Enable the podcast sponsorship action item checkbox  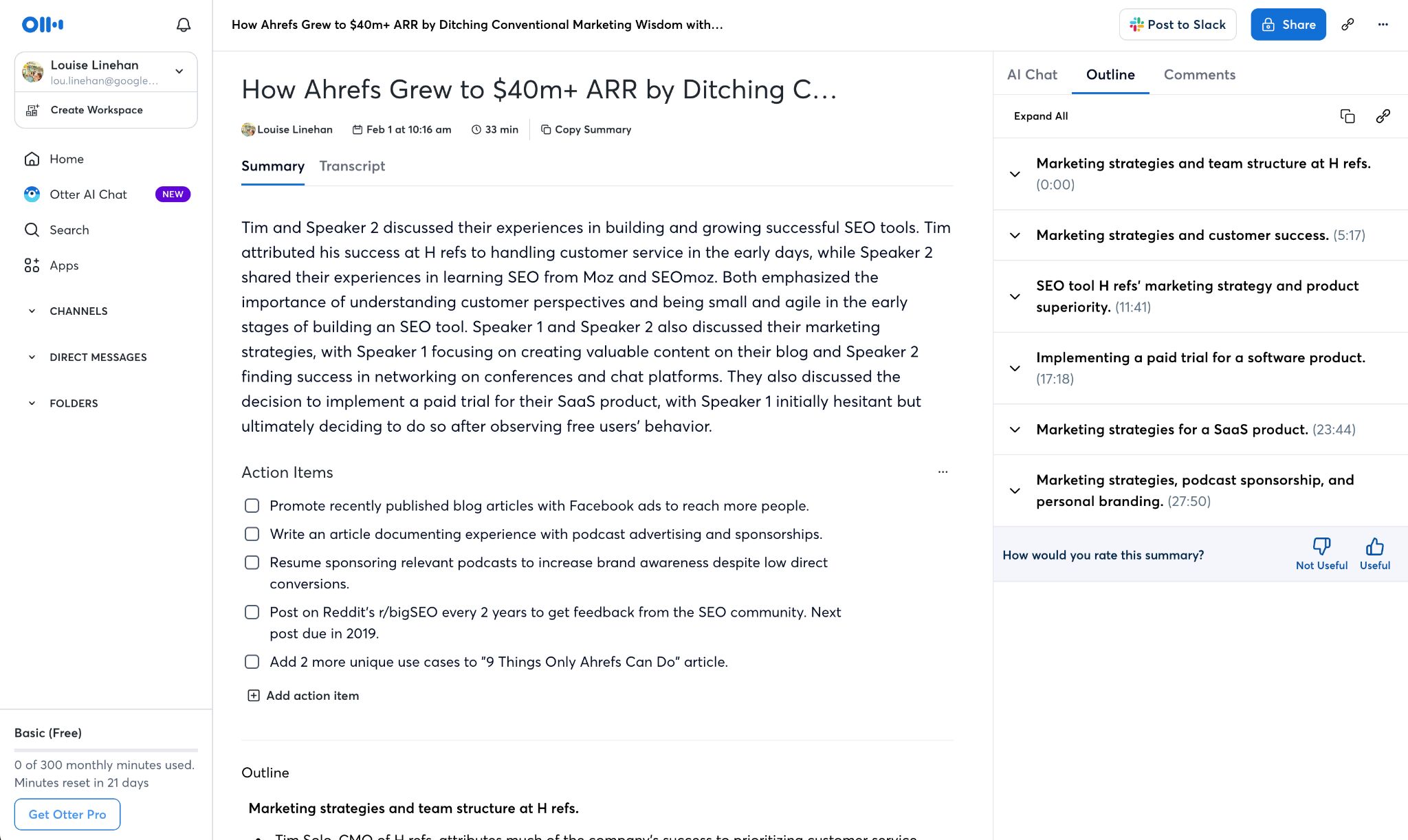252,562
